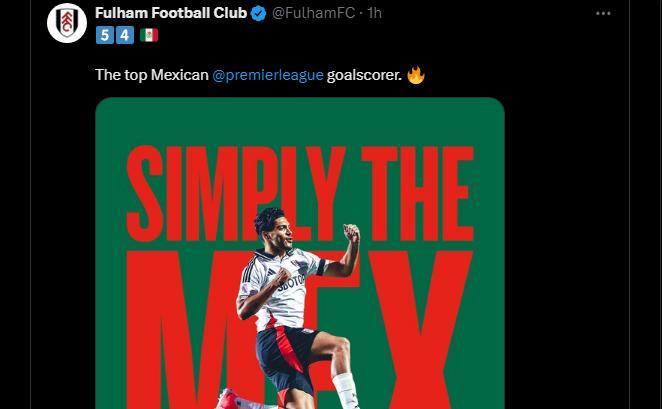Click the word "goalscorer." in the tweet
Image resolution: width=662 pixels, height=409 pixels.
coord(364,75)
